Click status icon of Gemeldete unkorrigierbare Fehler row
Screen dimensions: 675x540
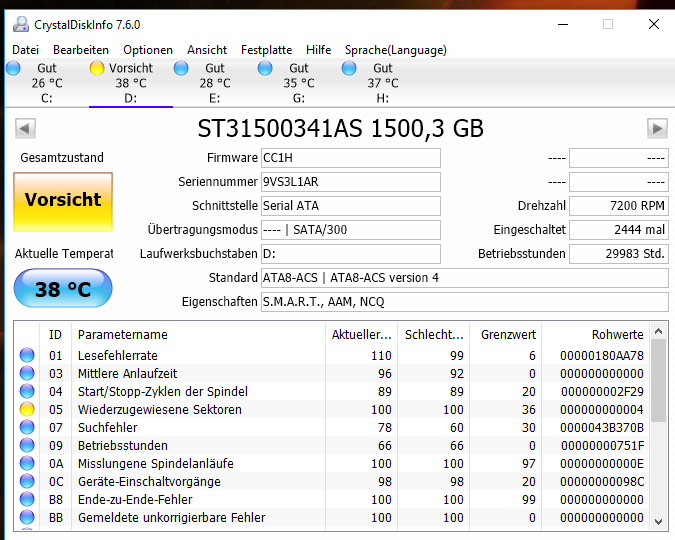[27, 517]
